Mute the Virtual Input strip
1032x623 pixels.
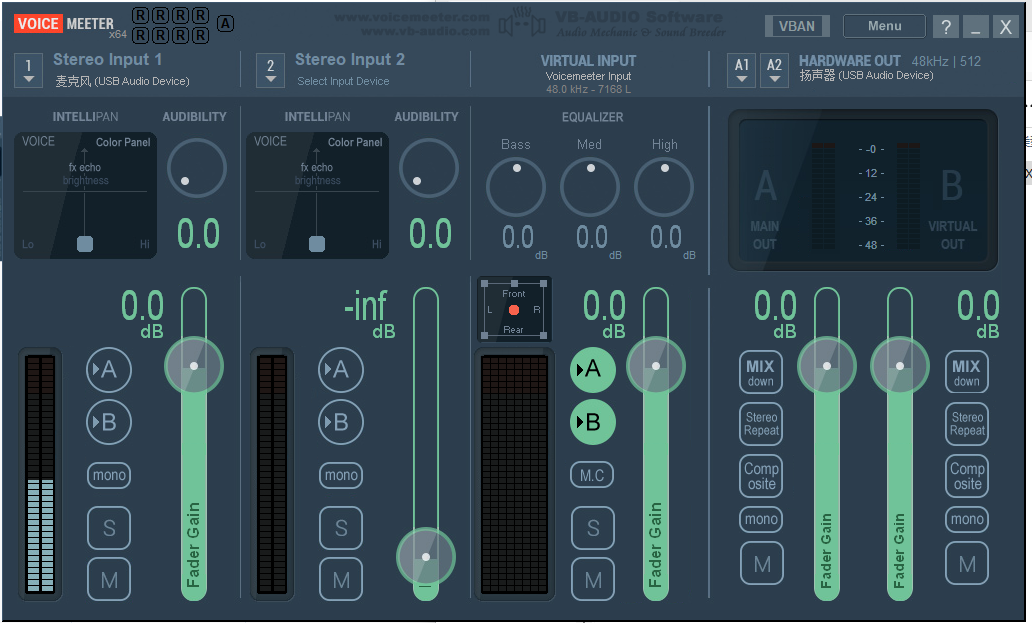pyautogui.click(x=592, y=580)
